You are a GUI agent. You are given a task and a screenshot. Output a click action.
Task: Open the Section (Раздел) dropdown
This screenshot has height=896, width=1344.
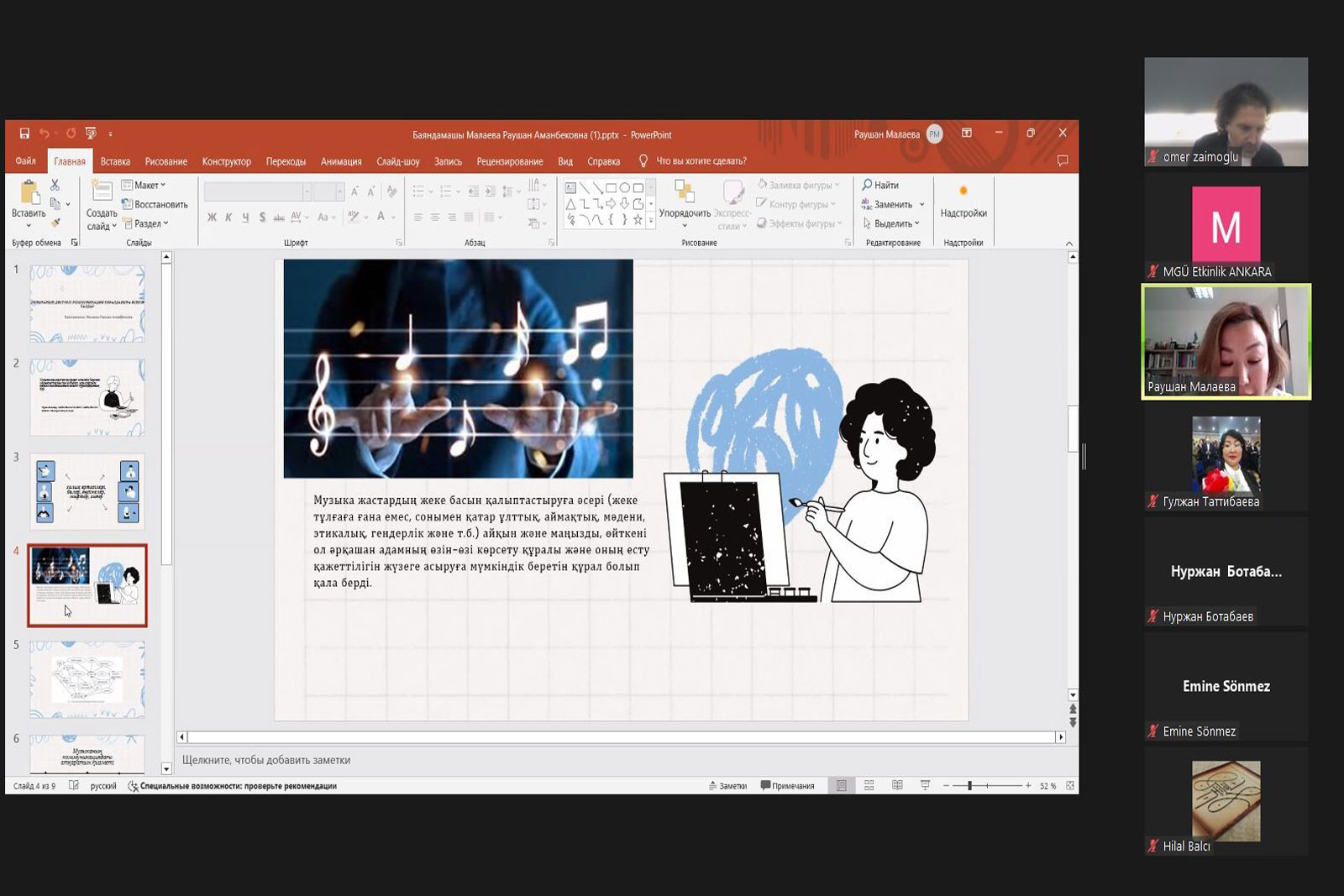pos(146,223)
